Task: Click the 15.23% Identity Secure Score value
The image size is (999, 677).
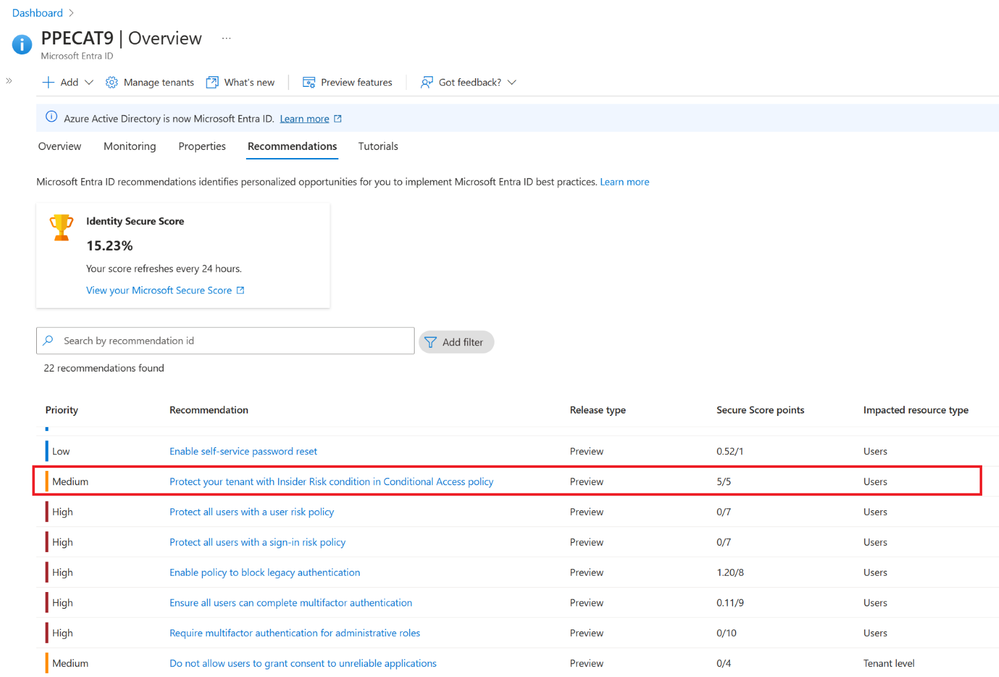Action: coord(110,246)
